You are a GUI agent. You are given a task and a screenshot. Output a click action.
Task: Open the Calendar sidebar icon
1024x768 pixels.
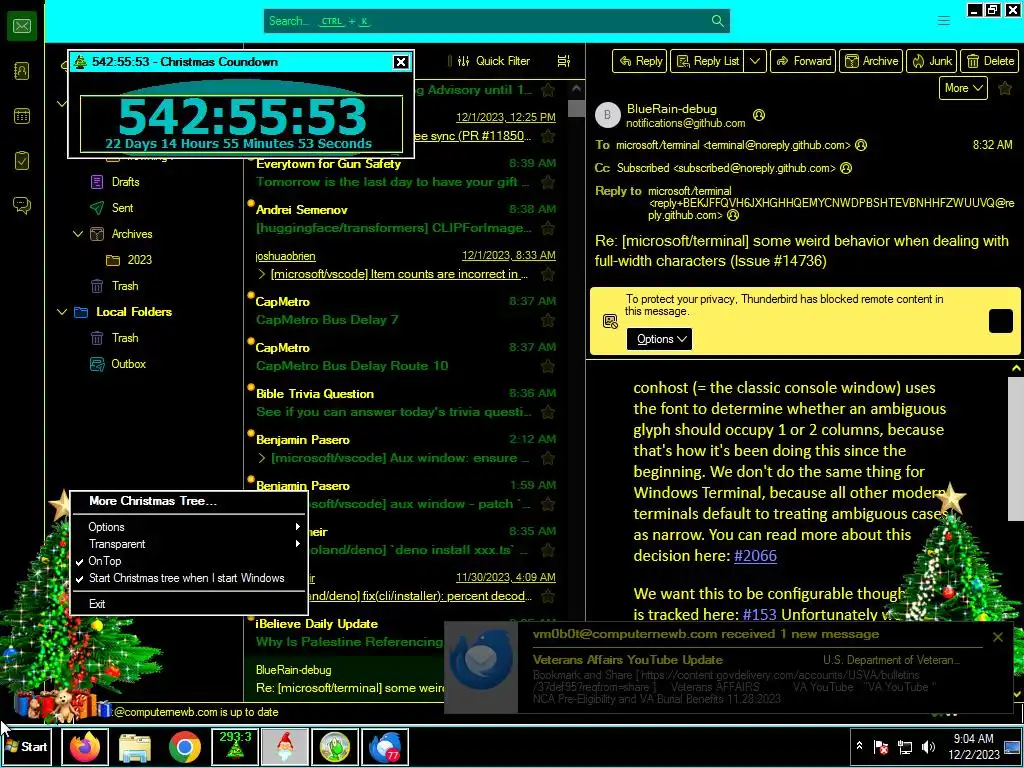click(22, 116)
